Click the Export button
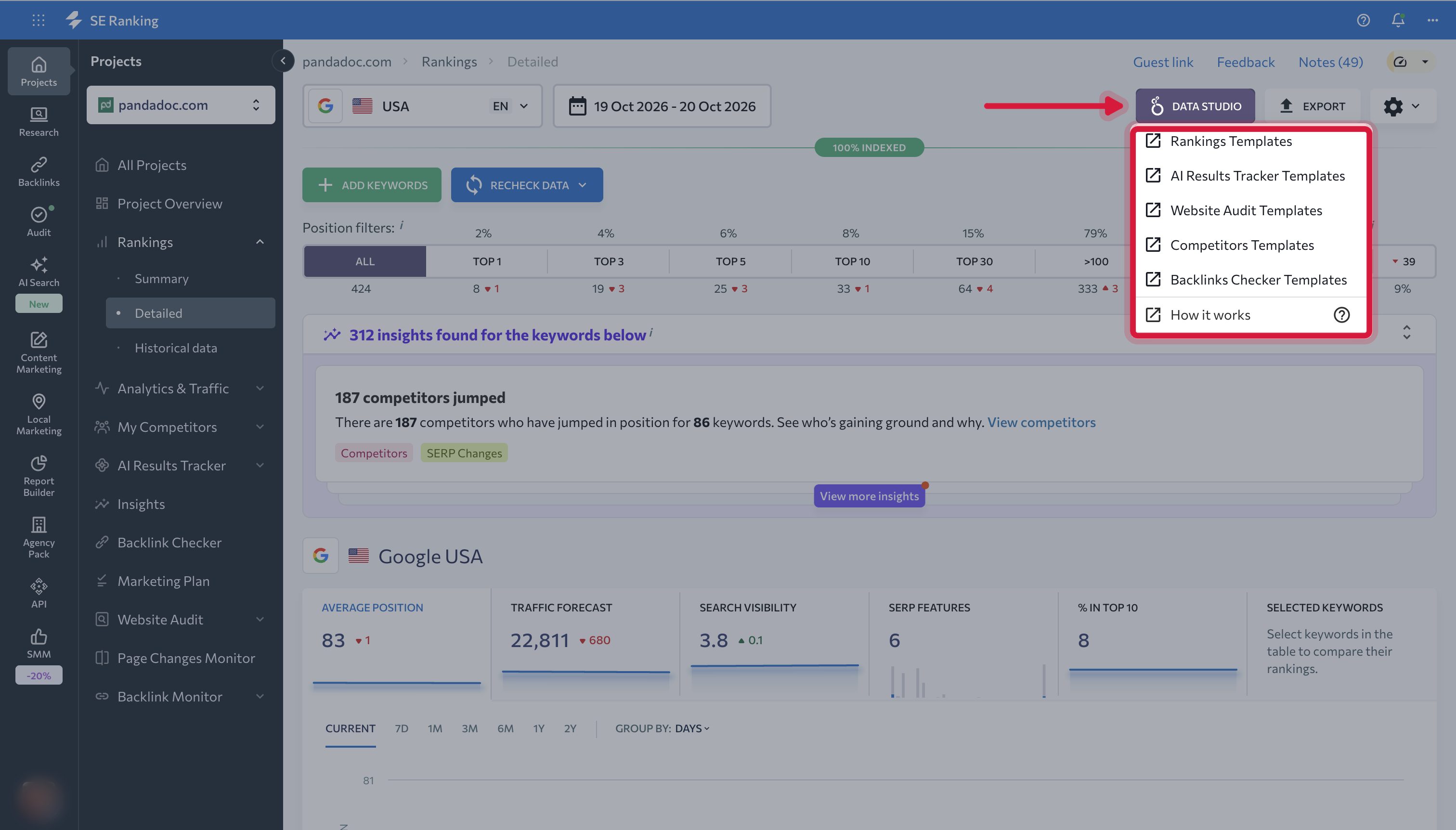Image resolution: width=1456 pixels, height=830 pixels. pos(1313,106)
